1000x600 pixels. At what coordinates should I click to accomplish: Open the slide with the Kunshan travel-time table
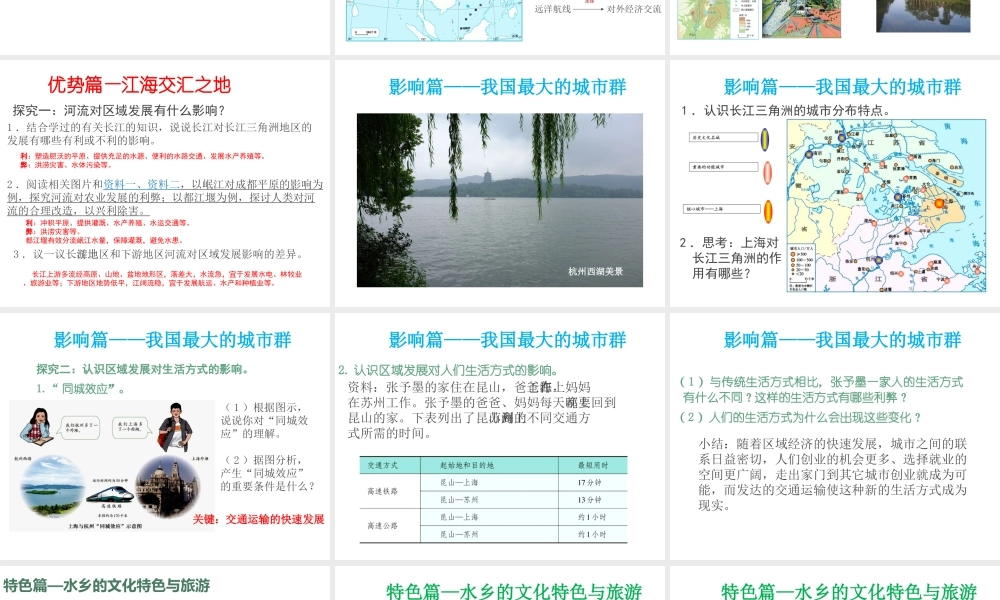(x=499, y=436)
